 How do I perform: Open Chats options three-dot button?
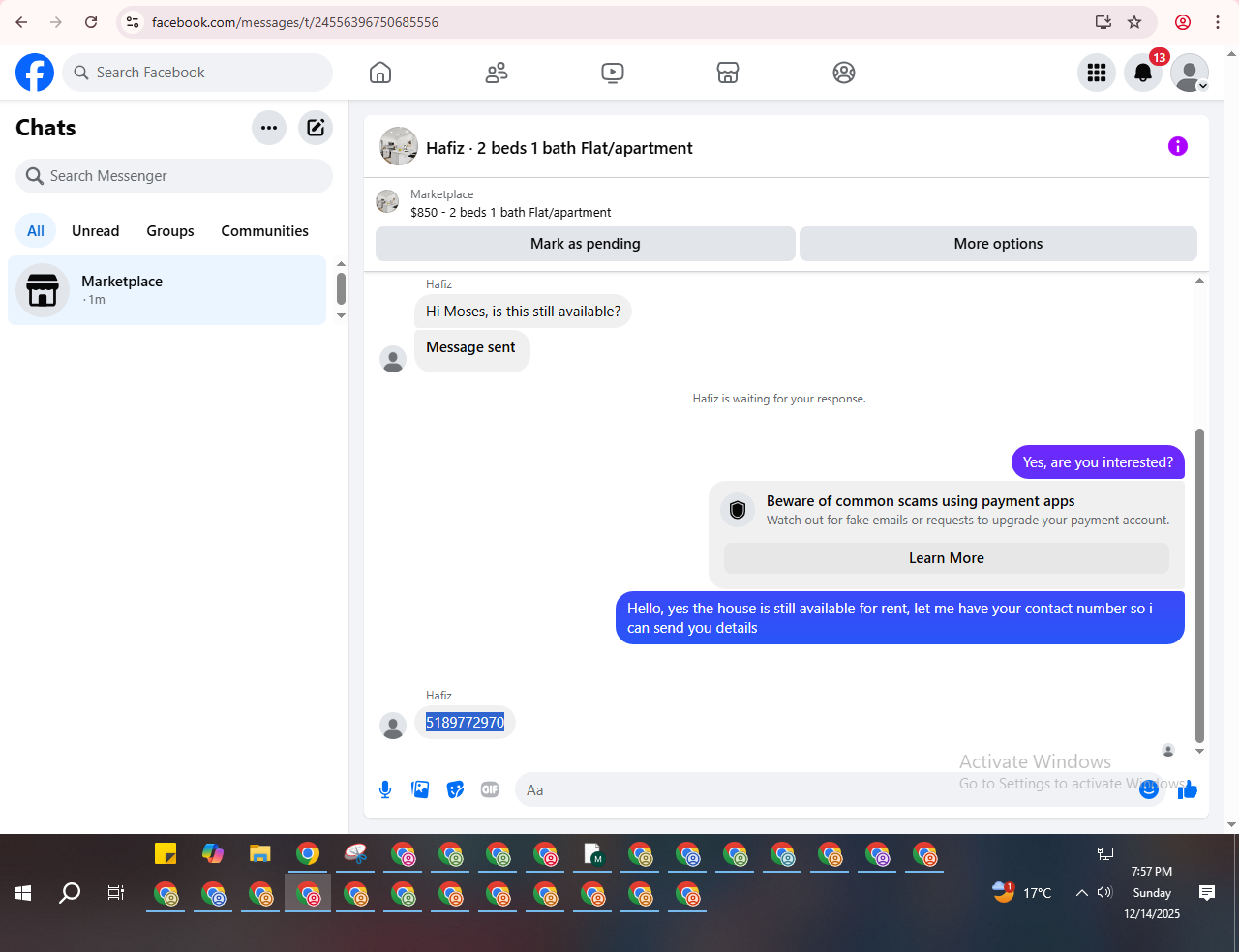(x=269, y=128)
